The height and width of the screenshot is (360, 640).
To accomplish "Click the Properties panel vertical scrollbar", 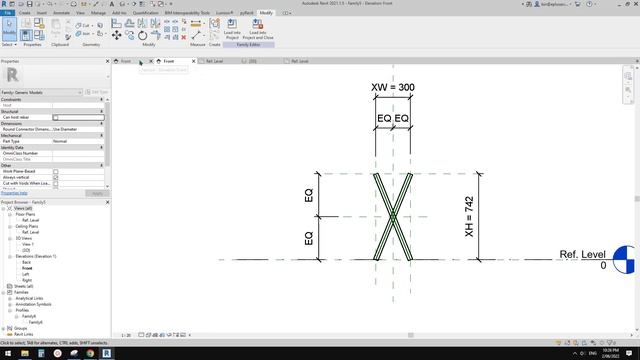I will tap(107, 135).
